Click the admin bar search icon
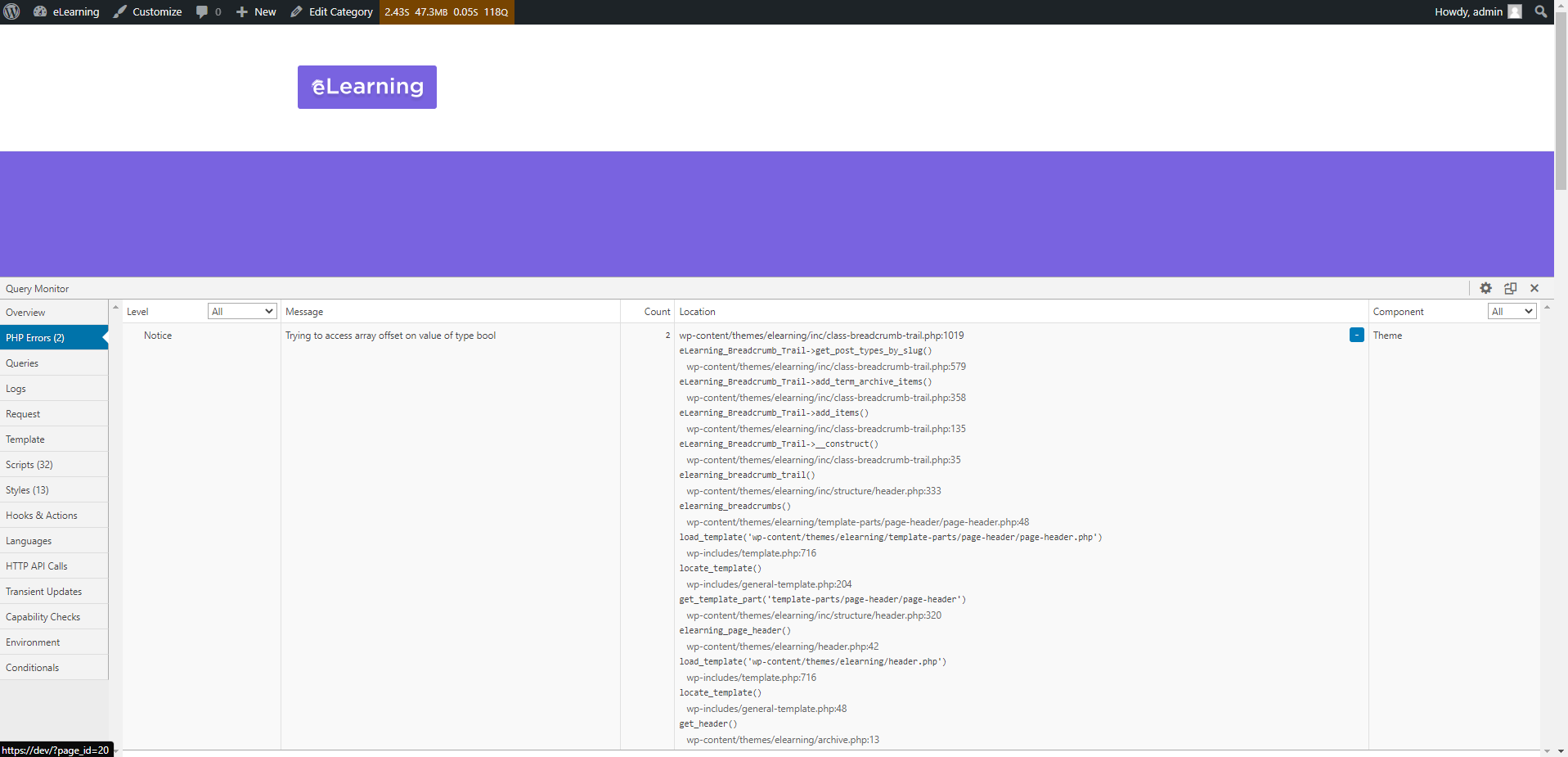 1541,11
